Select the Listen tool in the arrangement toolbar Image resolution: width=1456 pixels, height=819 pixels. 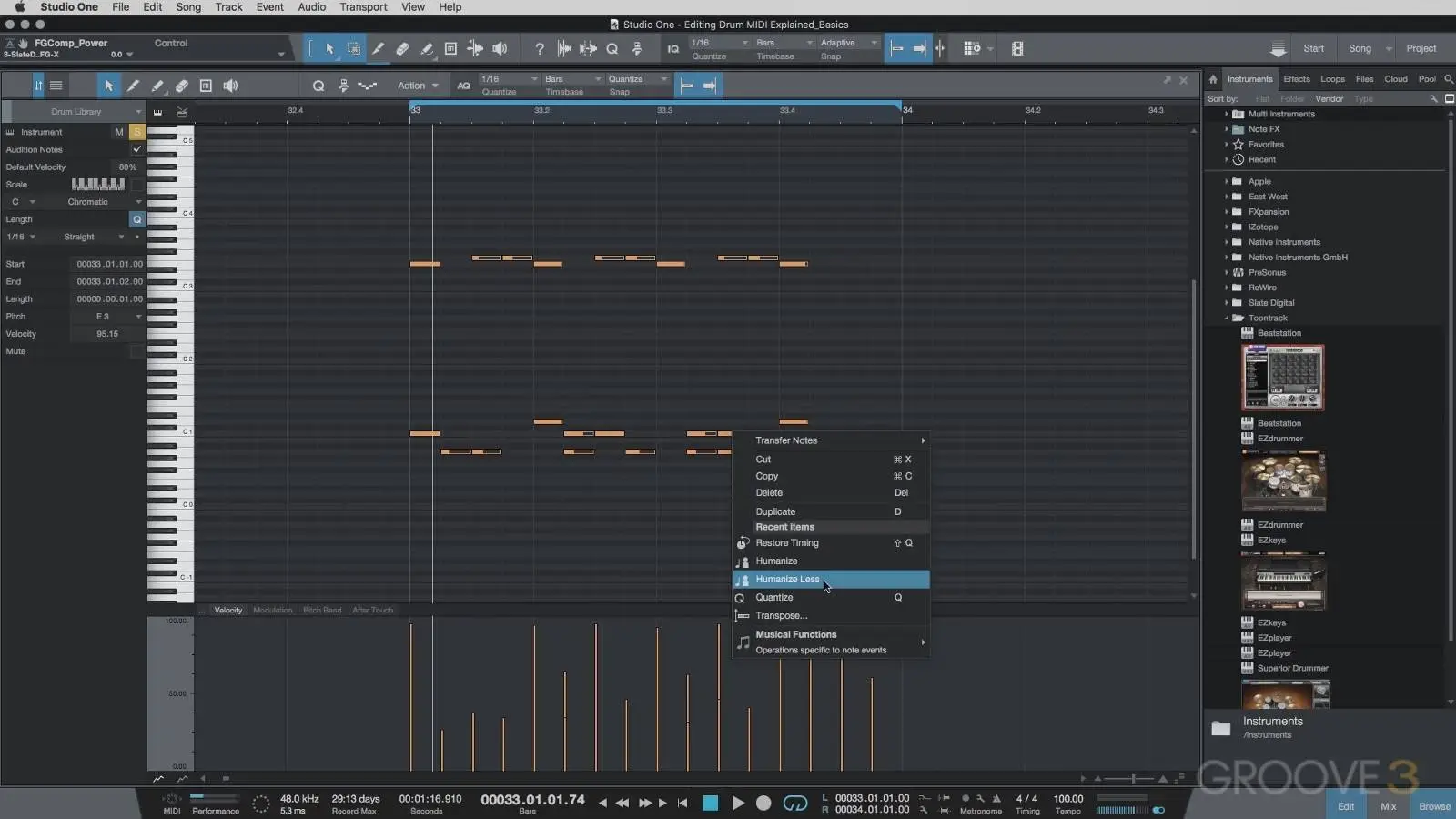[x=500, y=48]
